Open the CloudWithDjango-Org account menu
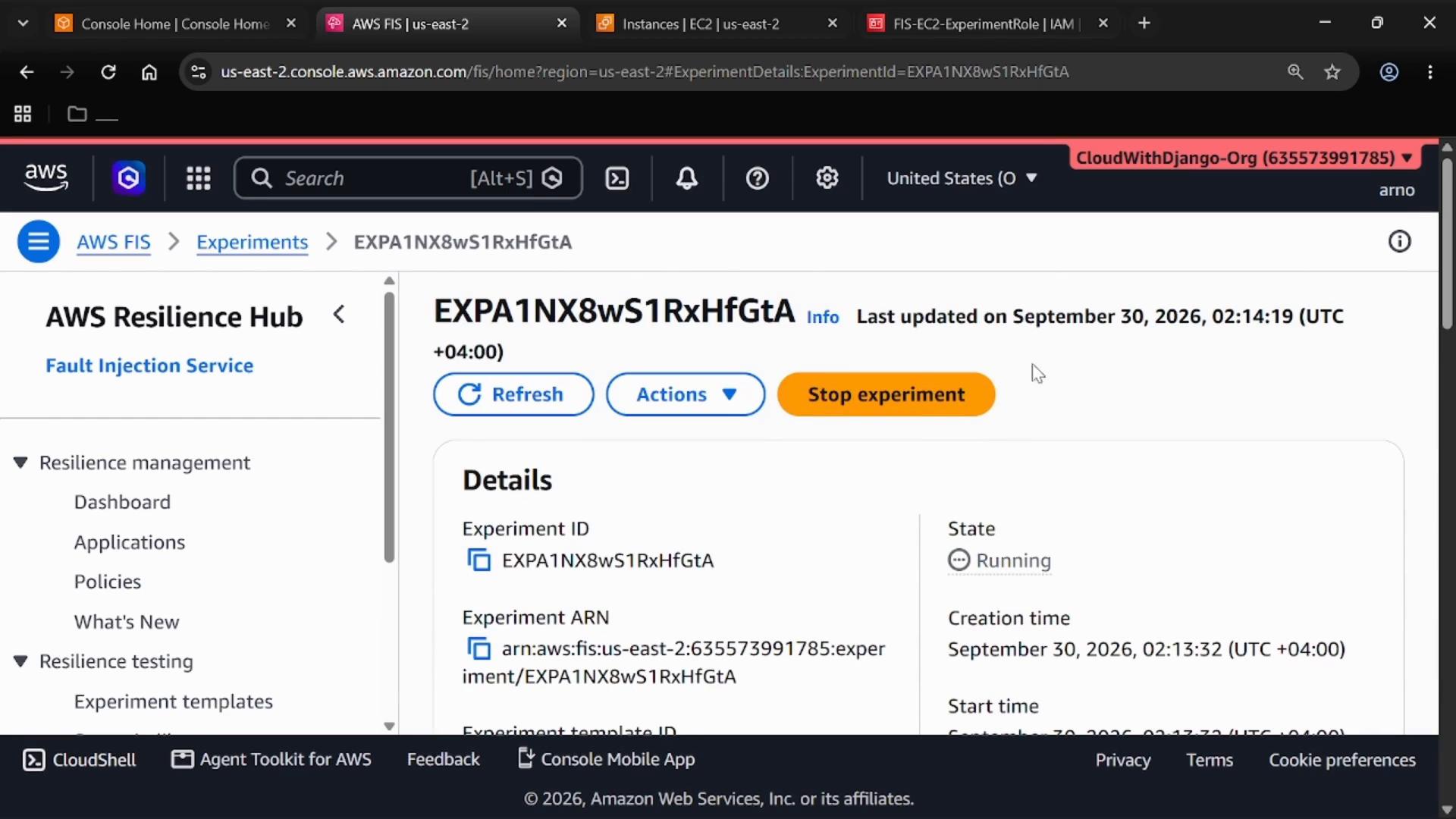Screen dimensions: 1456x819 pos(1244,158)
